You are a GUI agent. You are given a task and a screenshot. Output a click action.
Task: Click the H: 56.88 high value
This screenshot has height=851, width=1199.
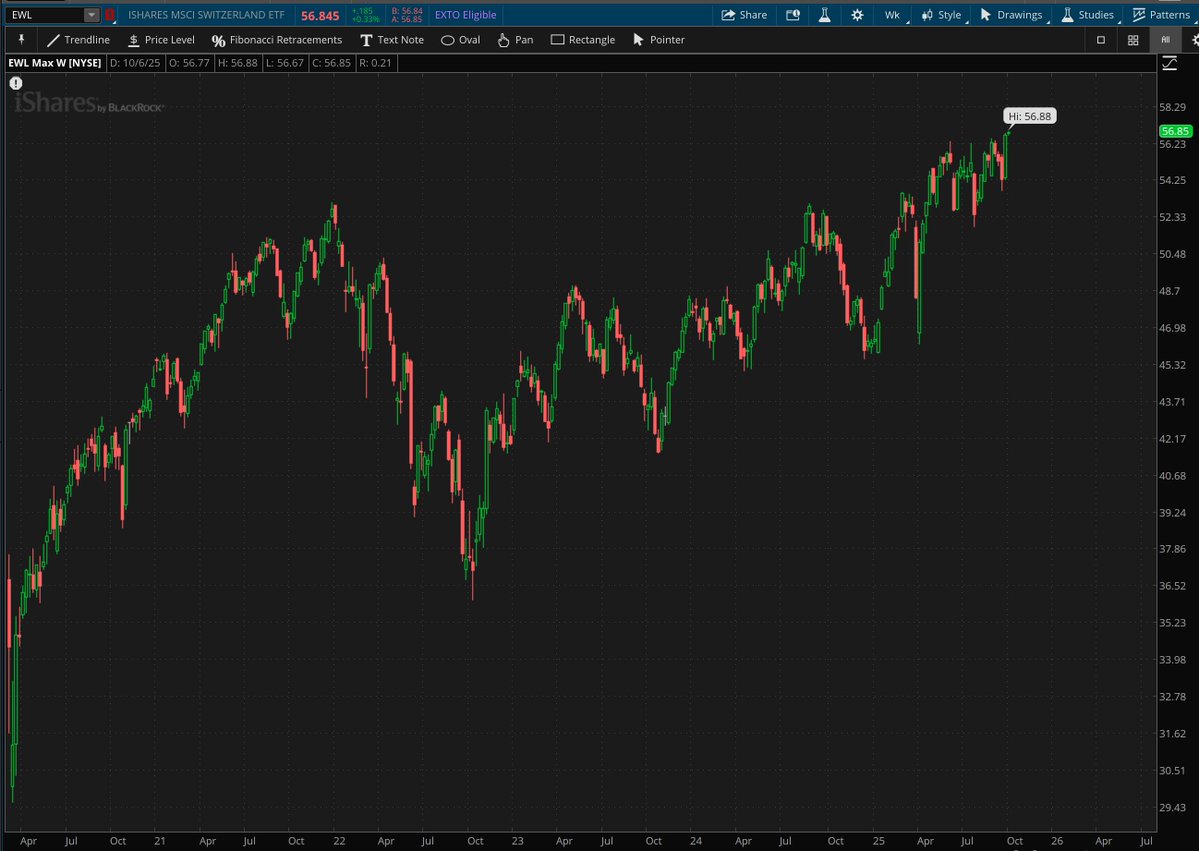[x=237, y=63]
